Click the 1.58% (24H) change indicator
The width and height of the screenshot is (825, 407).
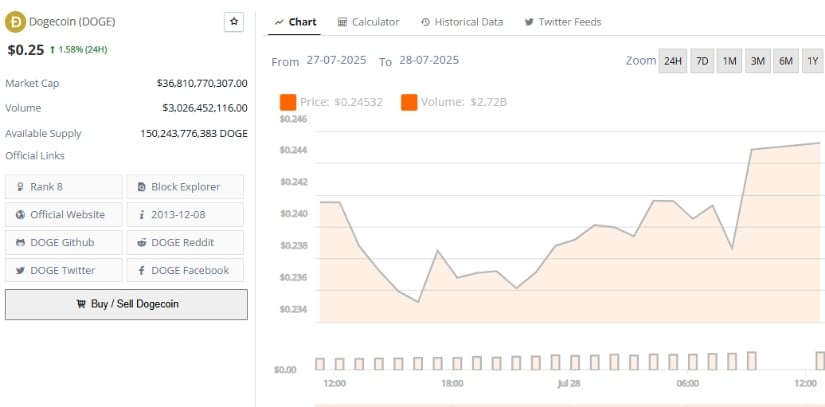(78, 50)
